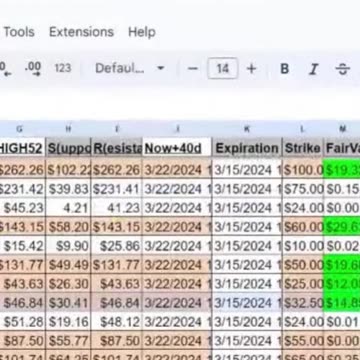Viewport: 360px width, 360px height.
Task: Select the cell with $231.41
Action: tap(116, 189)
